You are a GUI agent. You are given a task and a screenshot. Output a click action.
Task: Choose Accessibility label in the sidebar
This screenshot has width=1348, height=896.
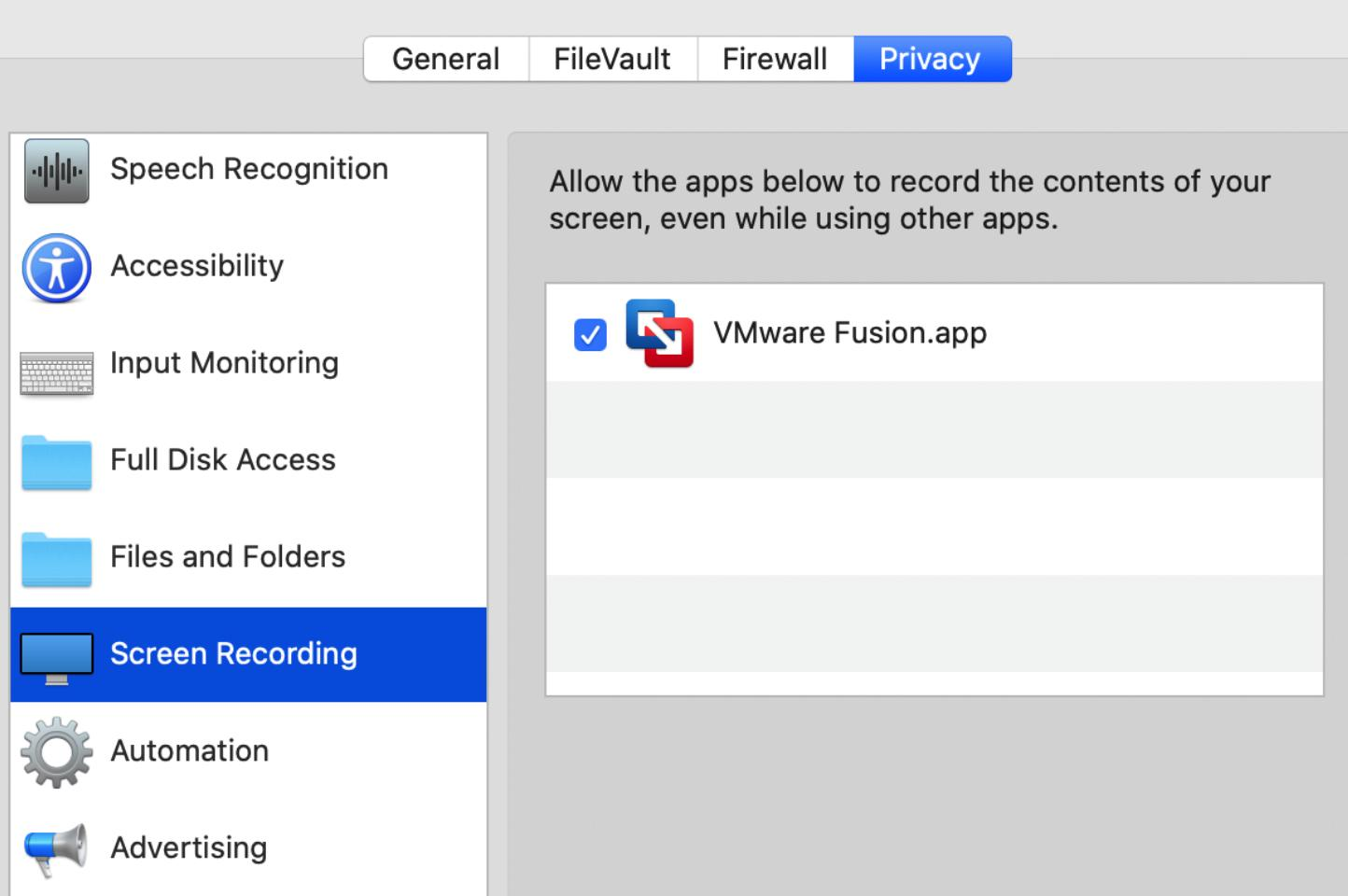197,266
